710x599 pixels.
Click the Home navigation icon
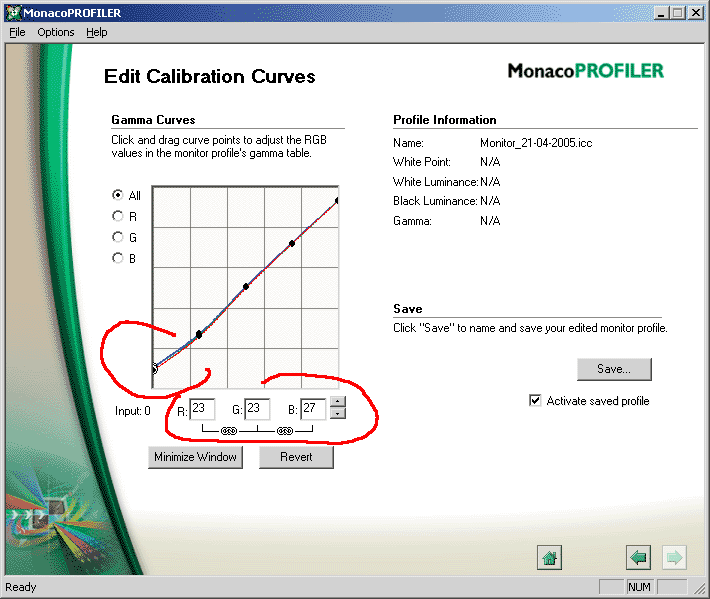coord(549,557)
